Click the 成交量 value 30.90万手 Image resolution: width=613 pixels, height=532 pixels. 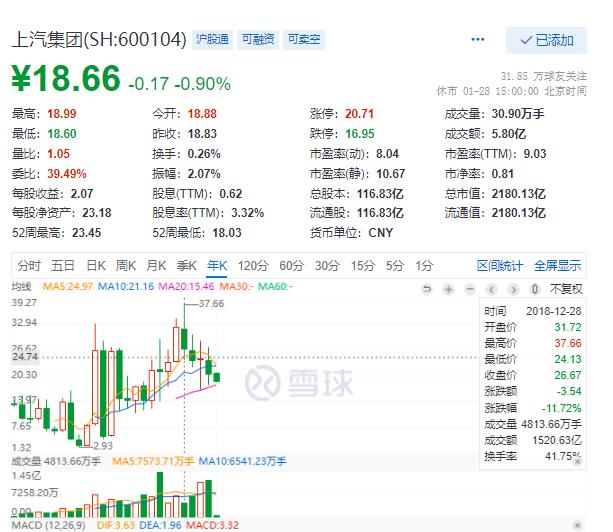(518, 114)
